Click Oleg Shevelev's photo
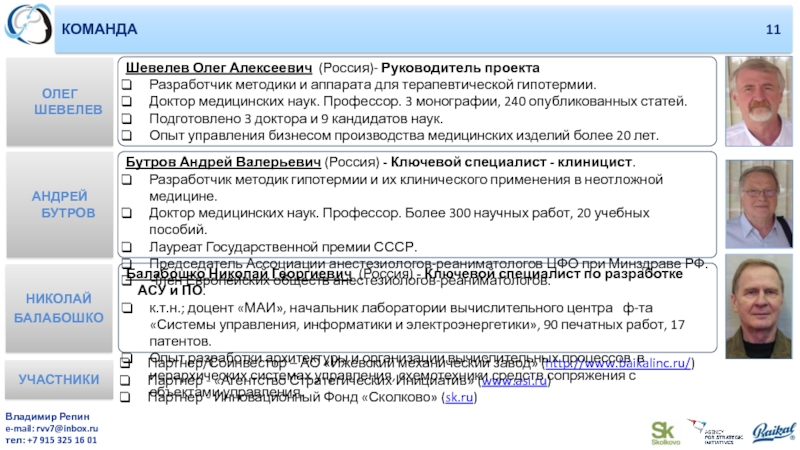800x450 pixels. (x=759, y=102)
